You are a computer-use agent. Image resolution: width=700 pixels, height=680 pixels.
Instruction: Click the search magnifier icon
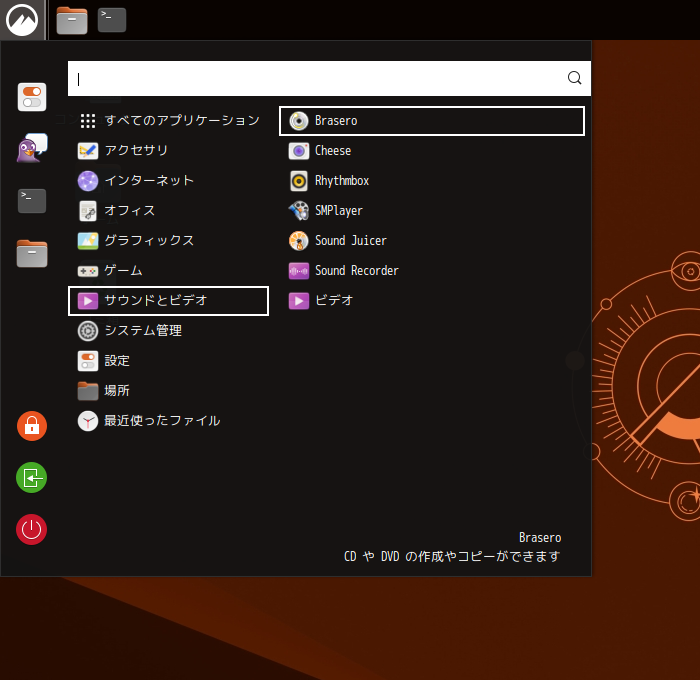click(x=575, y=78)
